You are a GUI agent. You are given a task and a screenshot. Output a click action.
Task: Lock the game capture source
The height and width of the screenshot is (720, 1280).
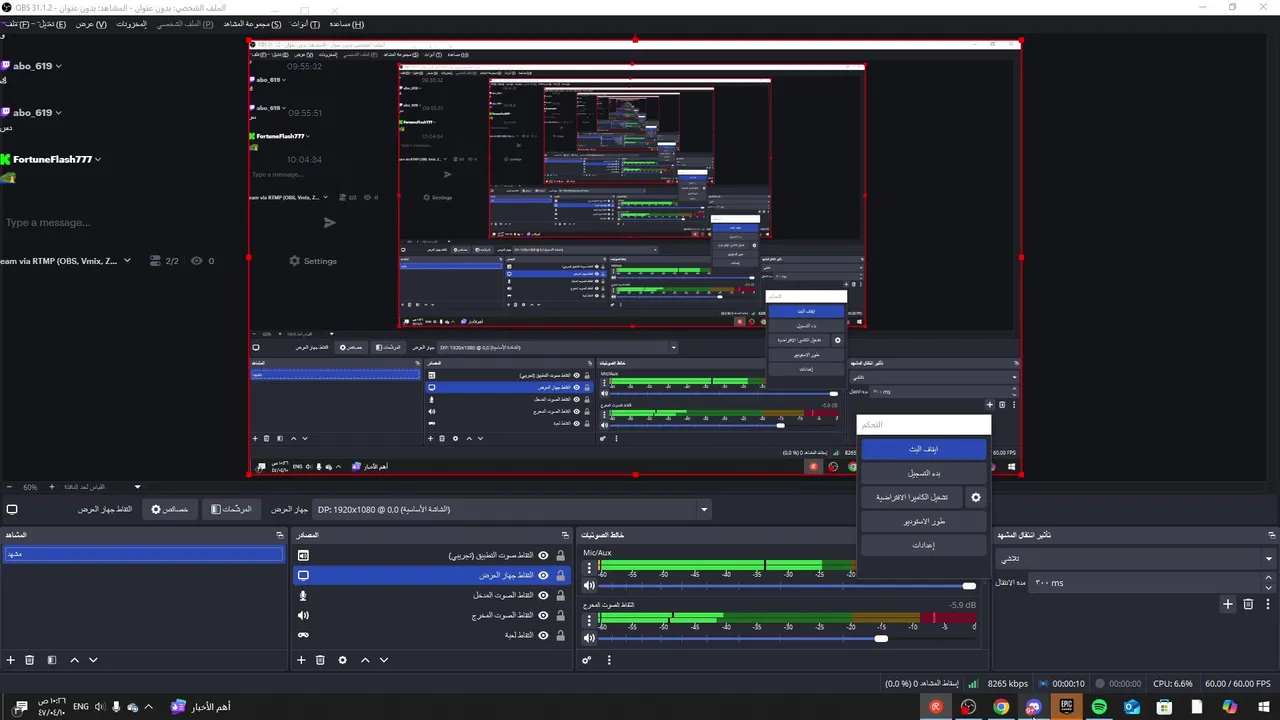pos(560,635)
